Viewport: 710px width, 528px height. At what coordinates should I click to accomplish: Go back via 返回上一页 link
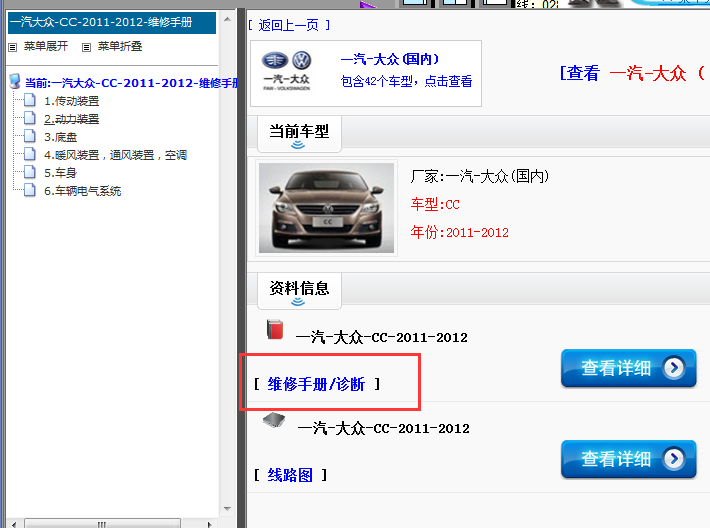(x=289, y=25)
